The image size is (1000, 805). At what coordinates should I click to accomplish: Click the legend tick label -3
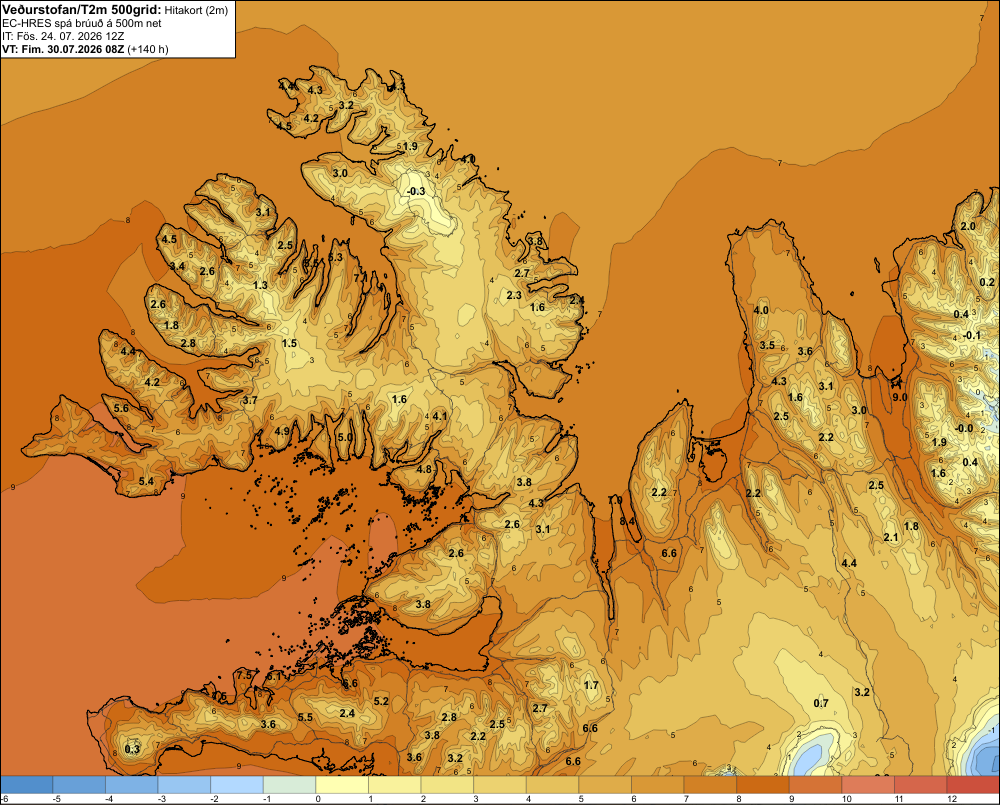point(161,799)
